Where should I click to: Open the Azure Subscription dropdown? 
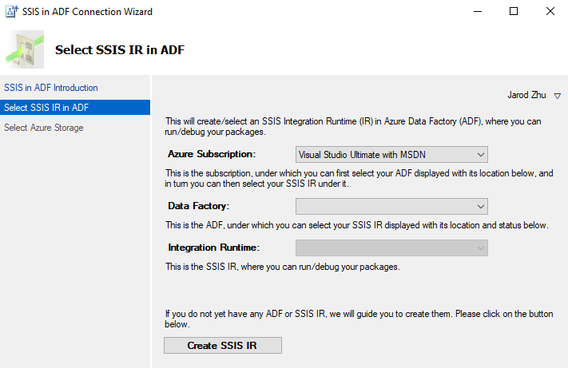coord(391,155)
